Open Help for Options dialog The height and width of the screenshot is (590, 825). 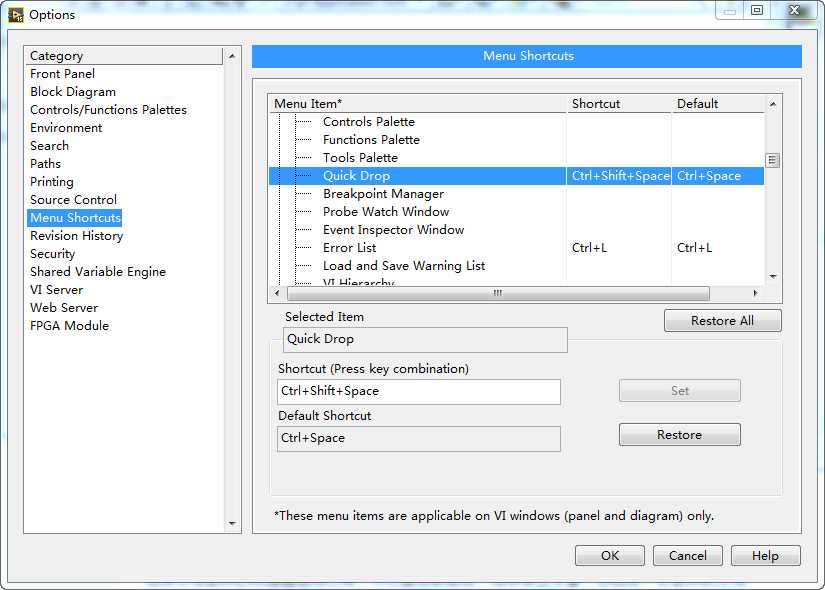point(765,556)
